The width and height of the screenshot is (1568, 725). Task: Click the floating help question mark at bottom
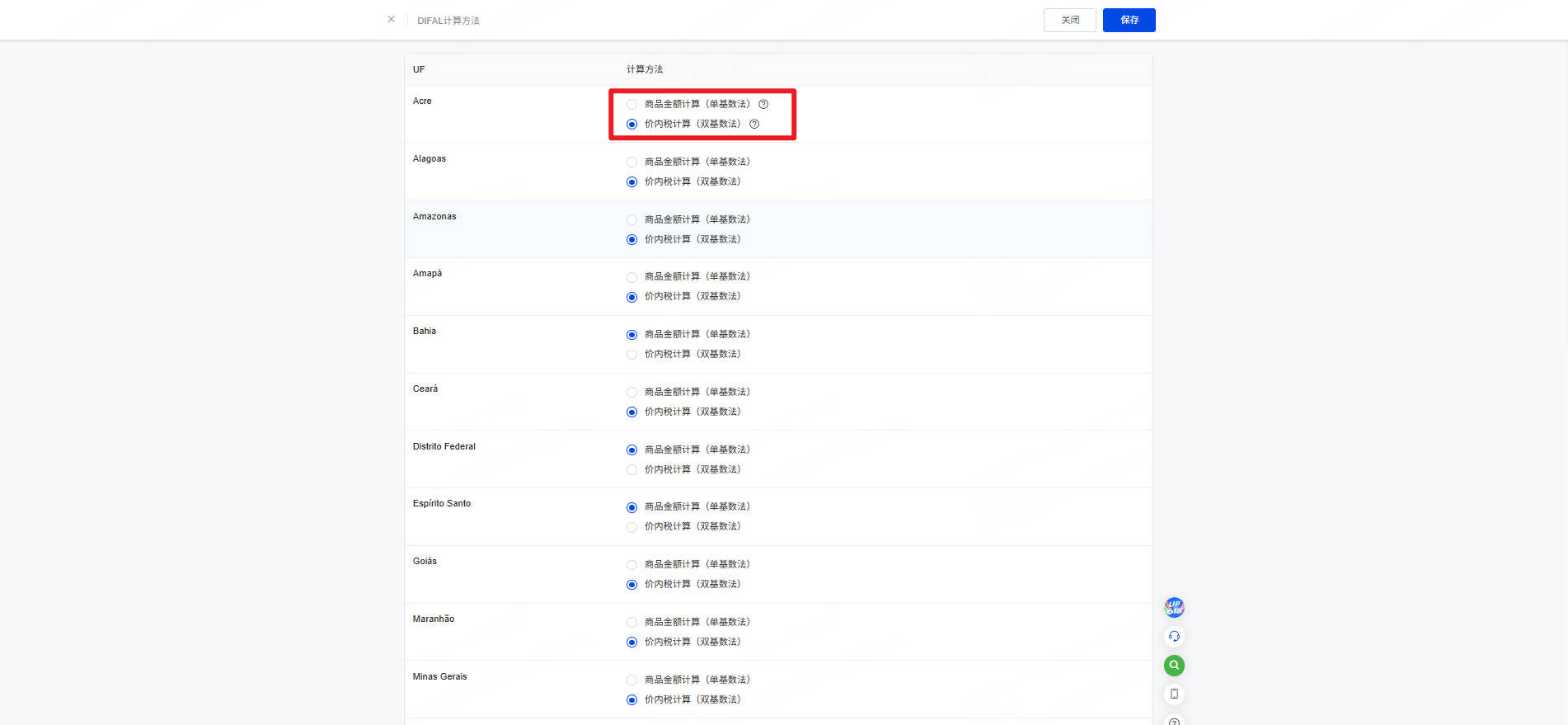(1174, 721)
